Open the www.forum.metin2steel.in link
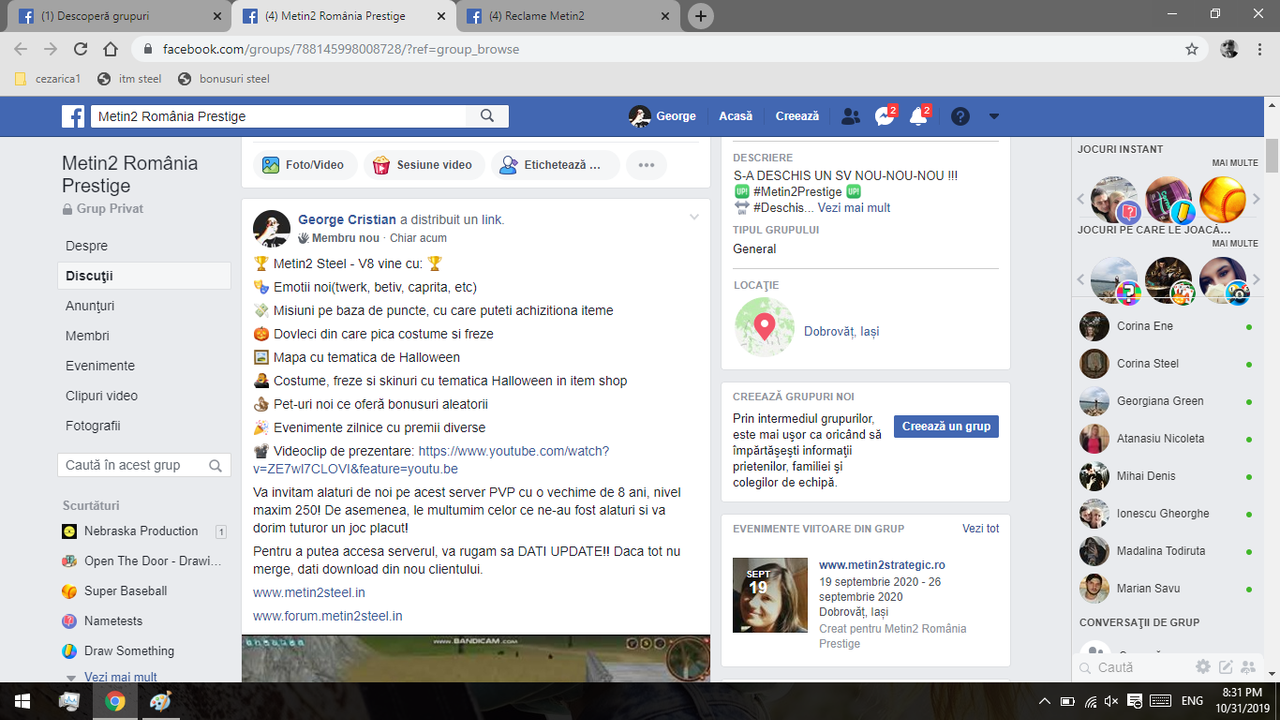Image resolution: width=1280 pixels, height=720 pixels. pyautogui.click(x=328, y=616)
